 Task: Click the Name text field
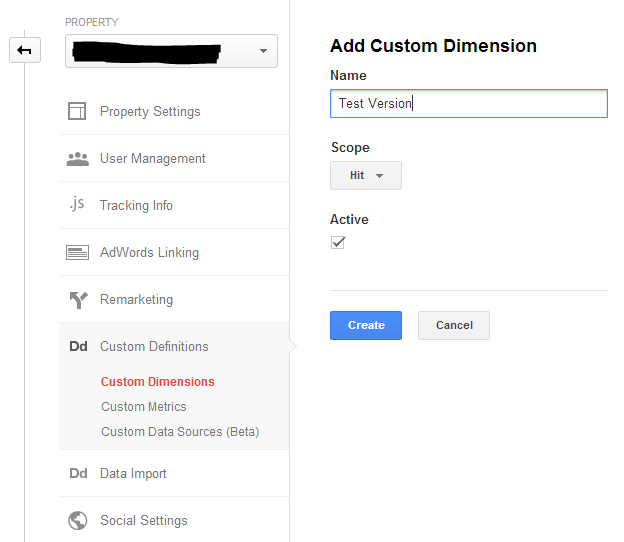[x=468, y=104]
